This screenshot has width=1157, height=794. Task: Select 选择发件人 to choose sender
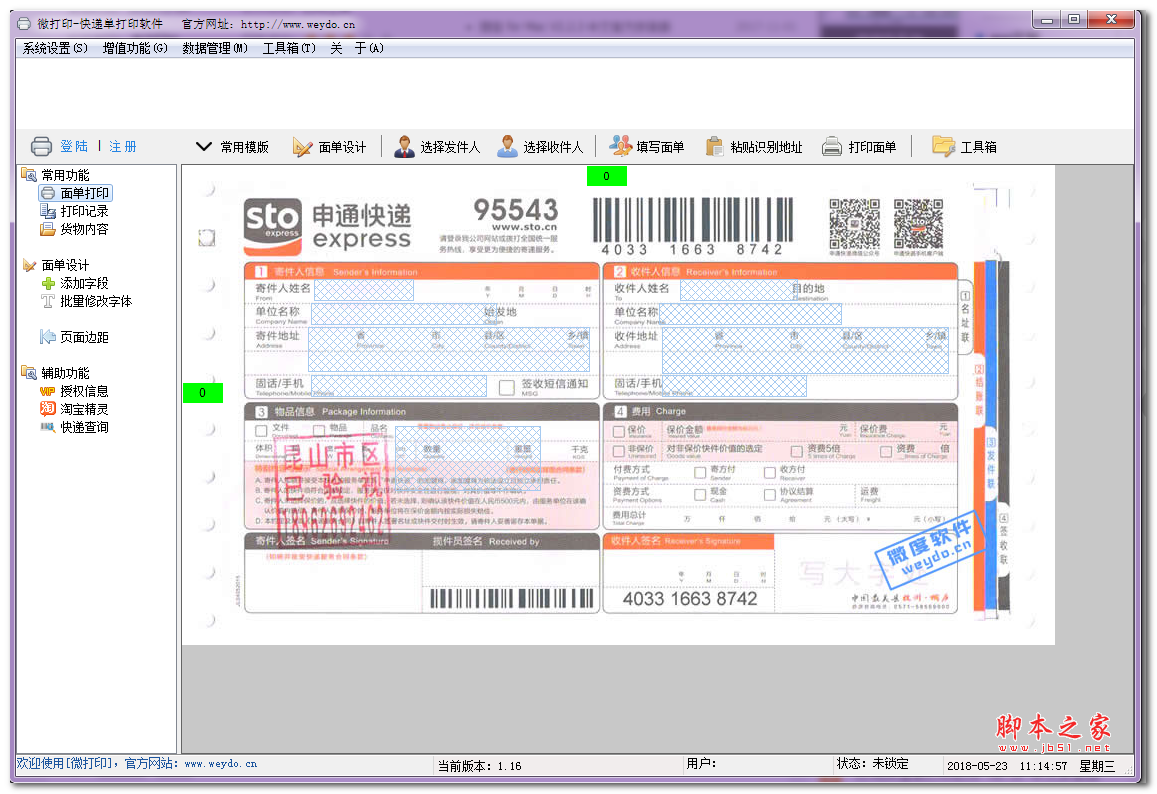tap(430, 145)
